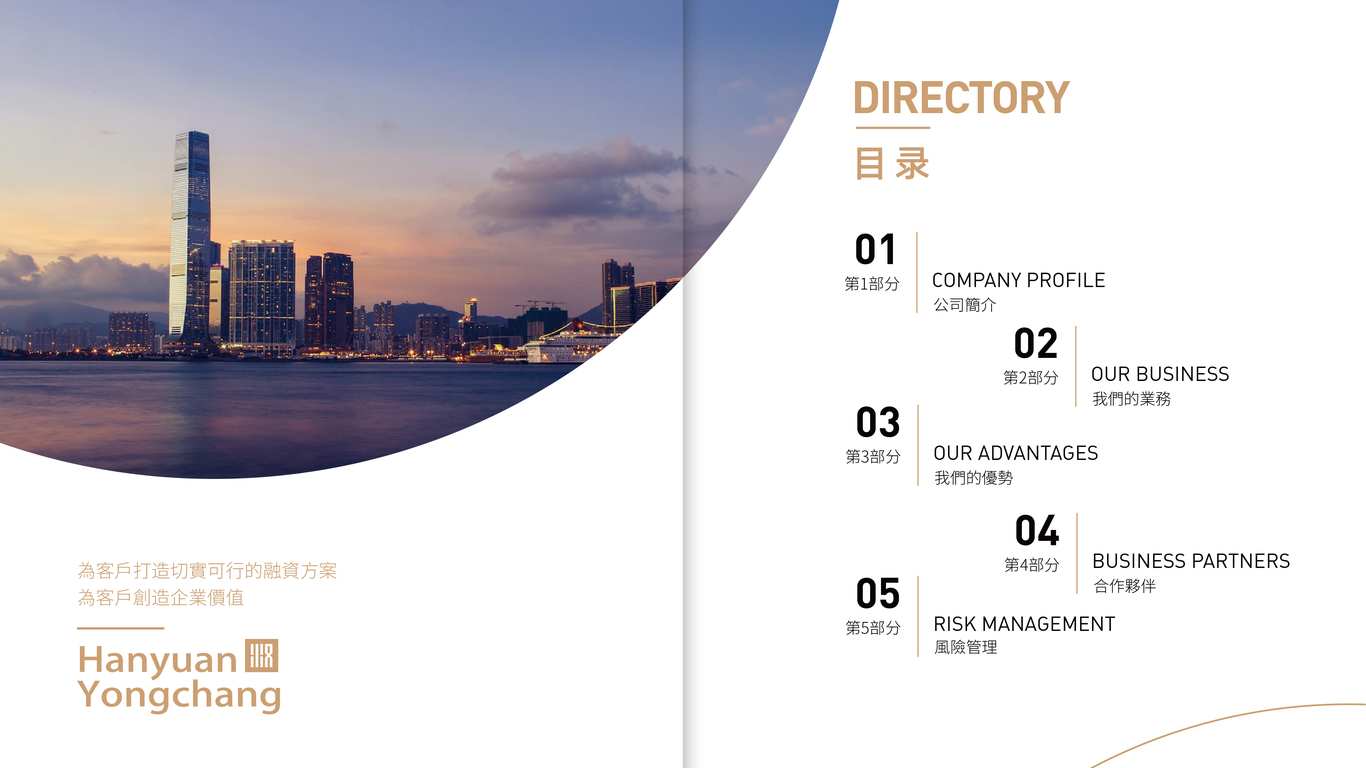Click the 公司簡介 subtitle

point(965,305)
